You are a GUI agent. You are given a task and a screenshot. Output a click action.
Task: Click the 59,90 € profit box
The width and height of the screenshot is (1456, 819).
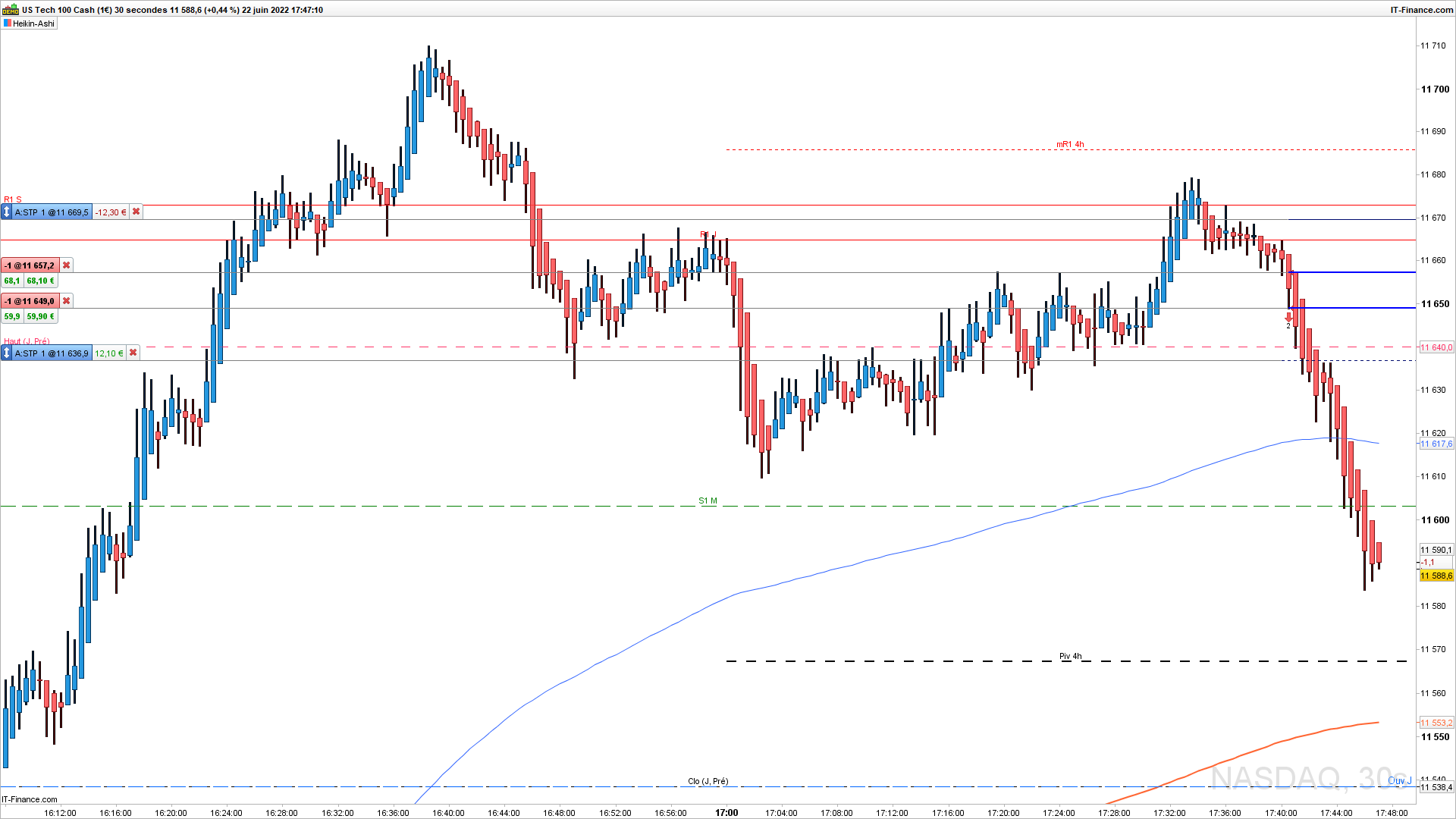coord(41,316)
